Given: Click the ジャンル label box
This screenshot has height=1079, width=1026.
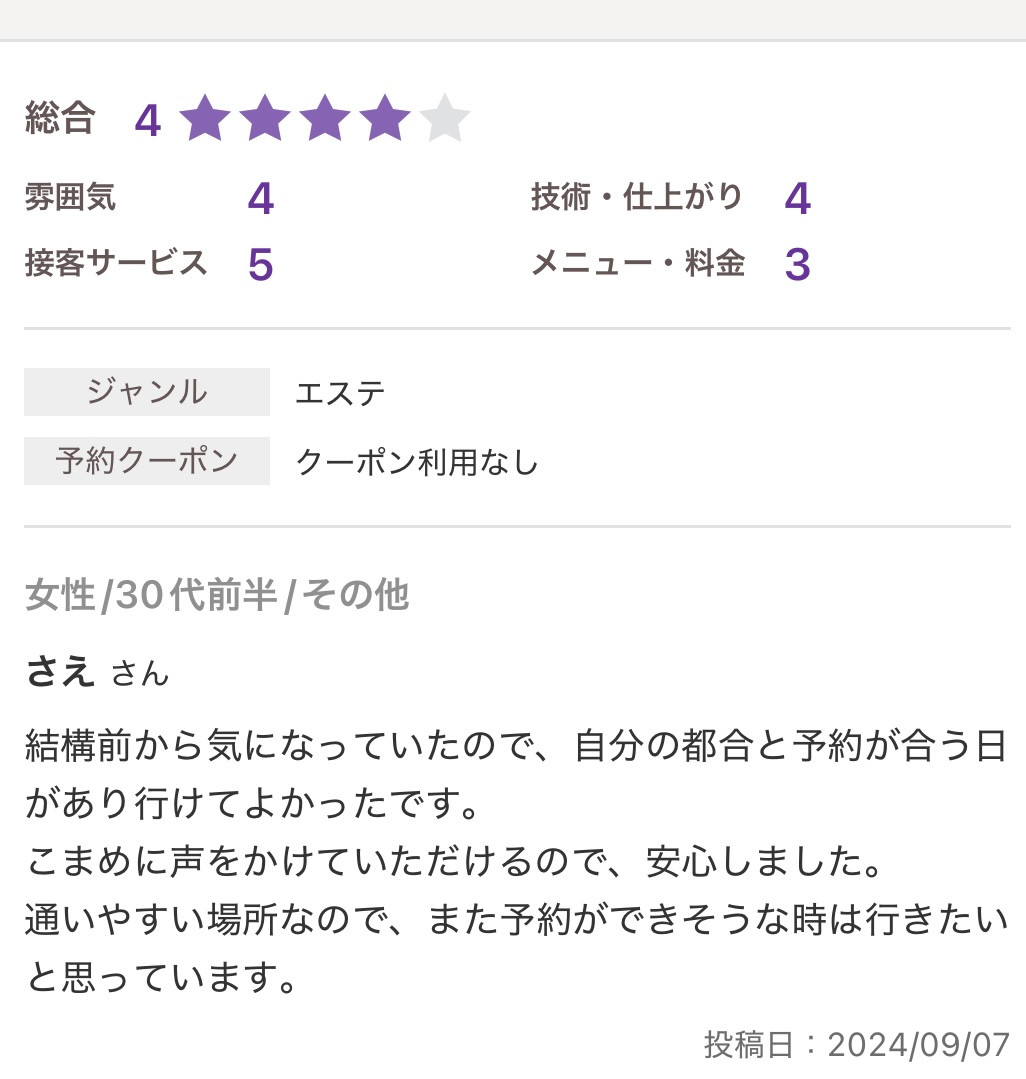Looking at the screenshot, I should pyautogui.click(x=147, y=392).
